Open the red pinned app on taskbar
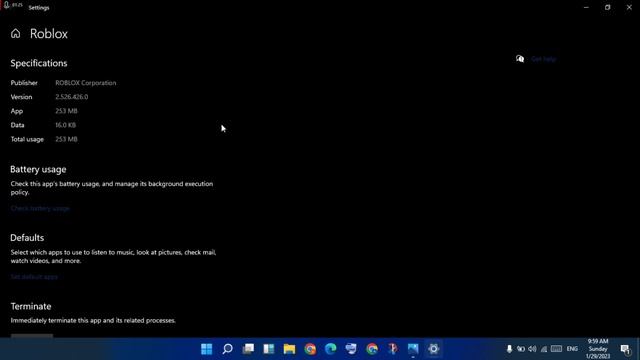The width and height of the screenshot is (640, 360). [x=393, y=349]
